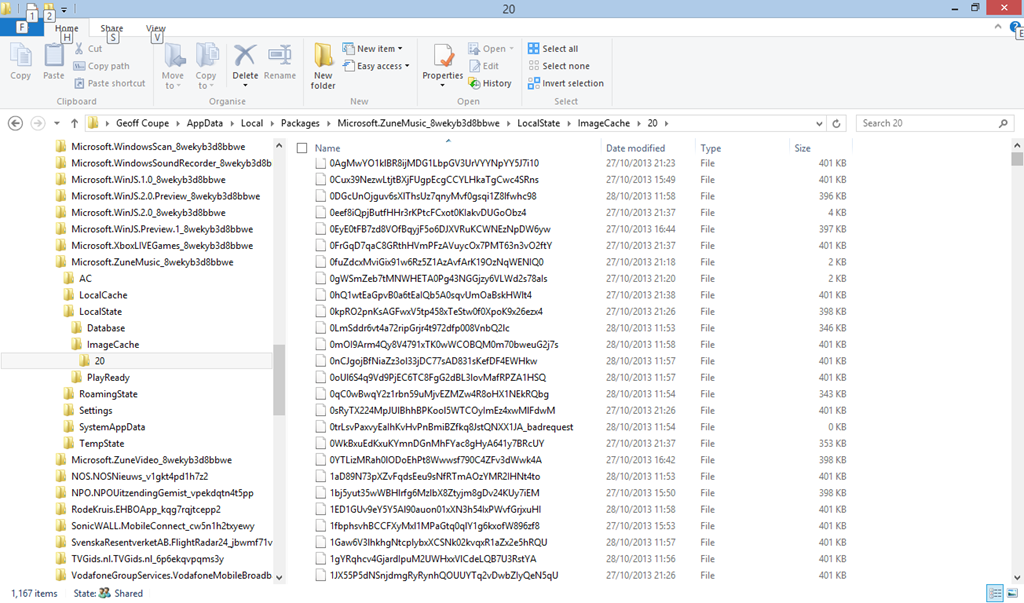Select the PlayReady folder in the tree
This screenshot has height=603, width=1024.
108,377
